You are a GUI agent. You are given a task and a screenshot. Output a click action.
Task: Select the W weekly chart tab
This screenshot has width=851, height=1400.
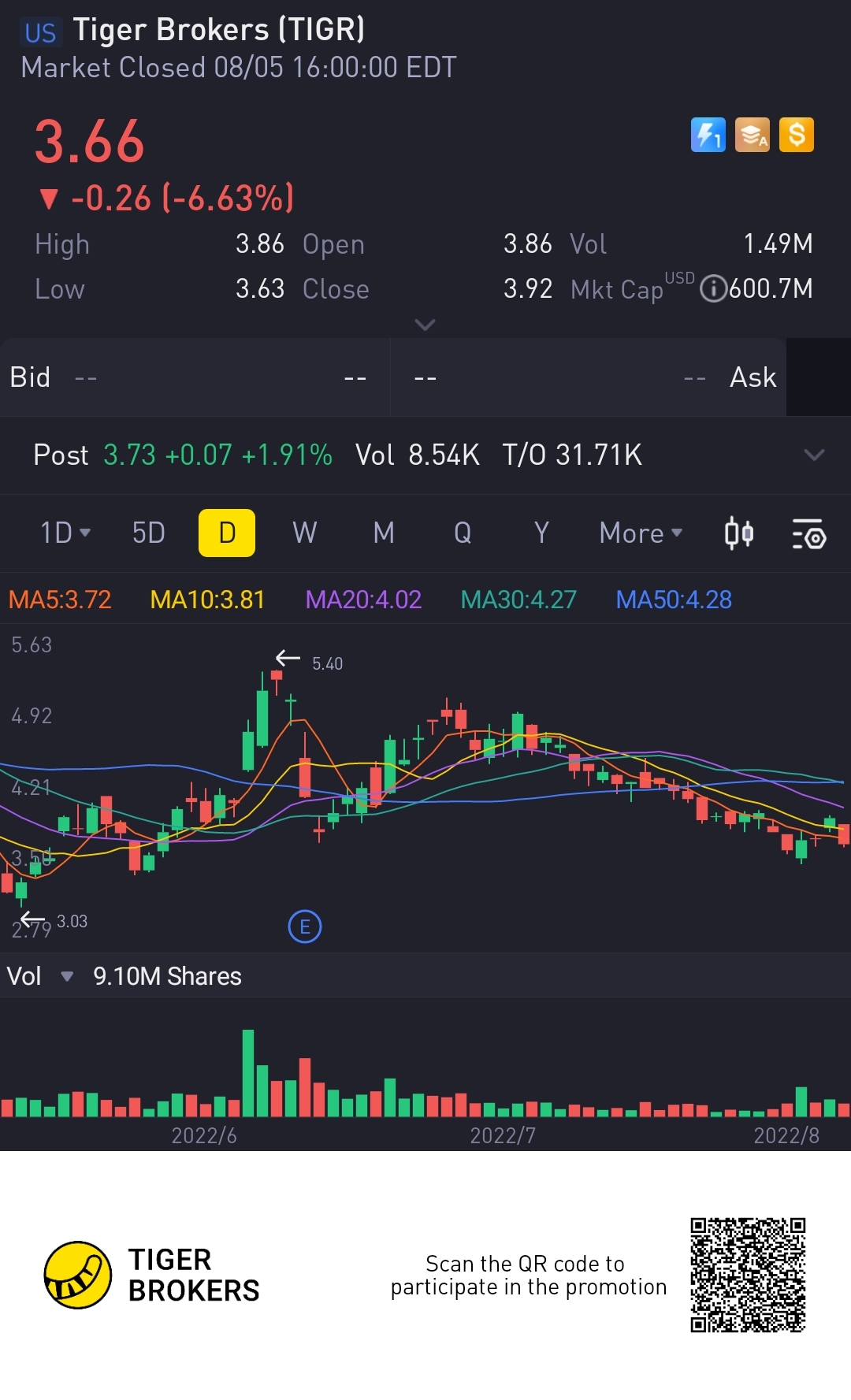coord(305,533)
